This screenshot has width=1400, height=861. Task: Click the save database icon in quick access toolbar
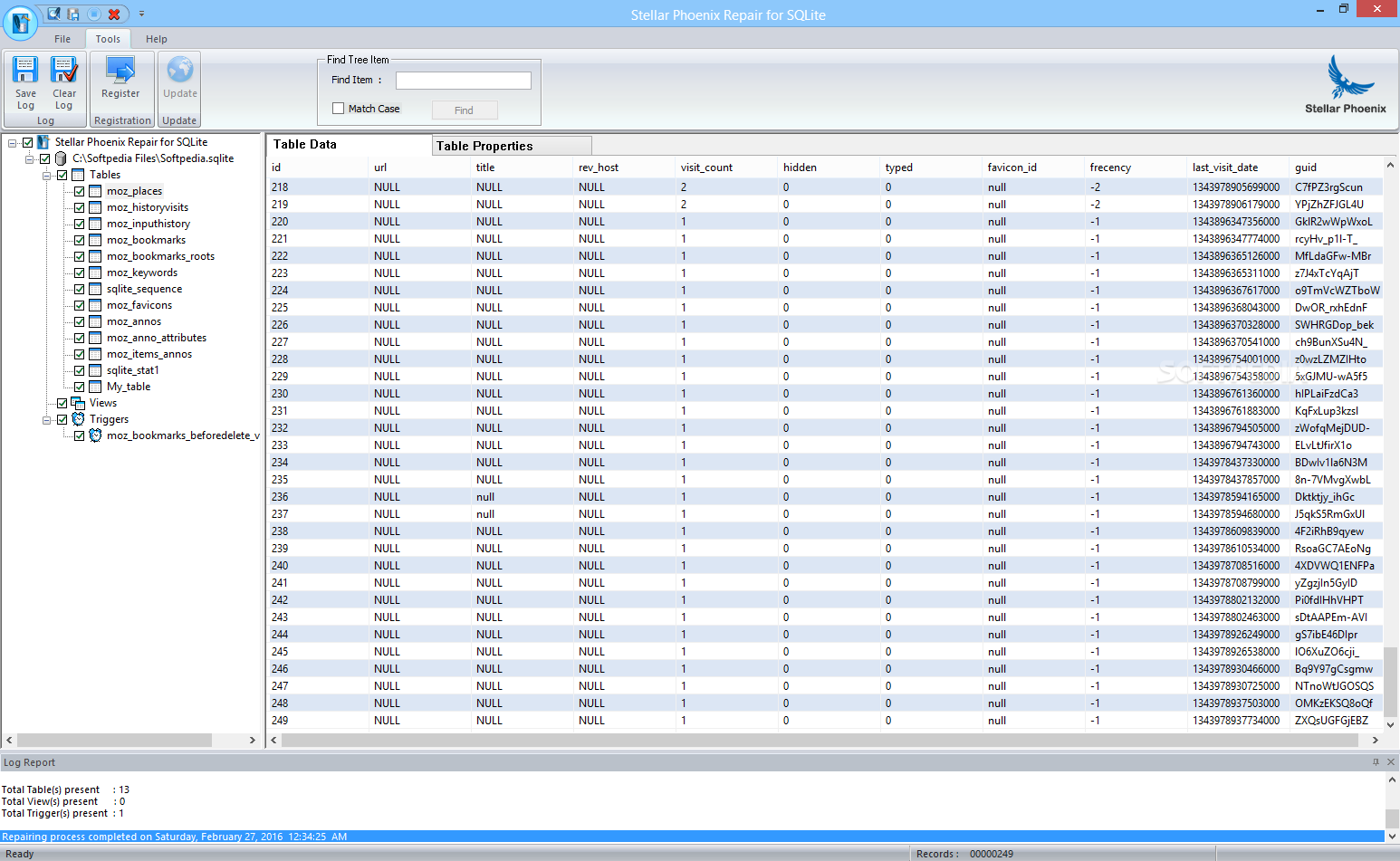coord(73,14)
